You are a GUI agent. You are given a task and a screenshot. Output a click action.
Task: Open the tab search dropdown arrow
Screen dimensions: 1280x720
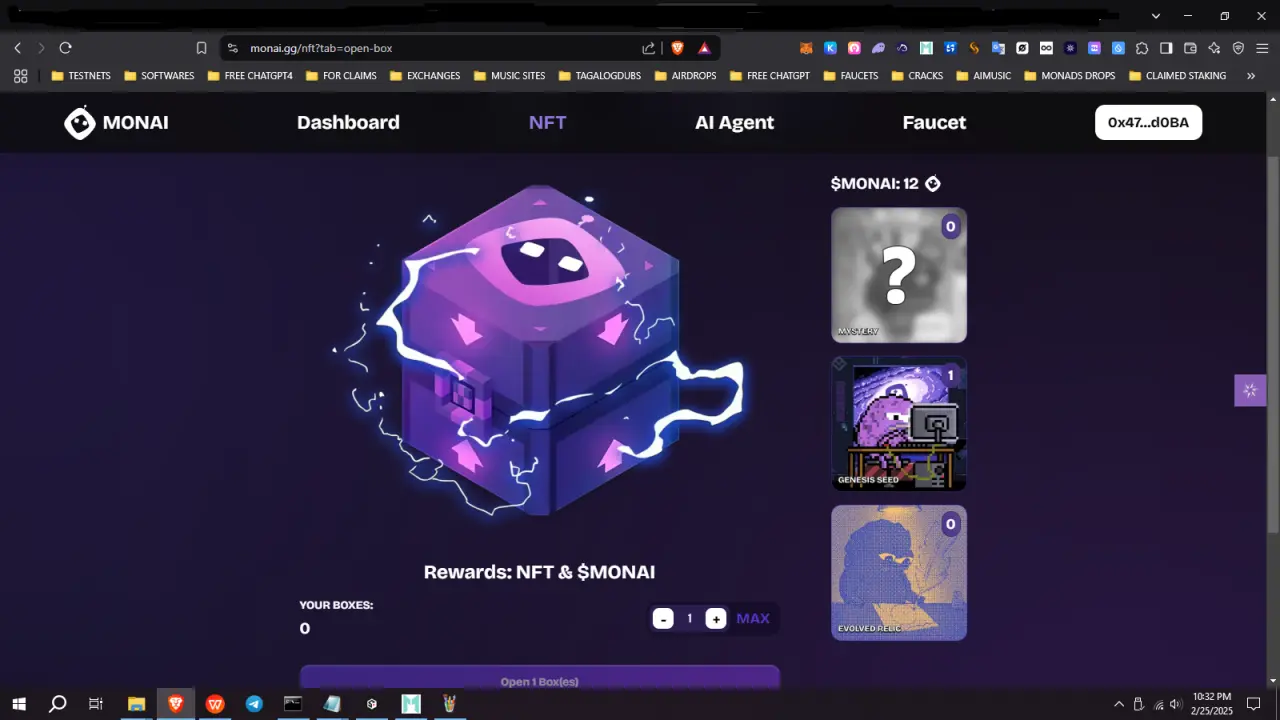pyautogui.click(x=1156, y=16)
